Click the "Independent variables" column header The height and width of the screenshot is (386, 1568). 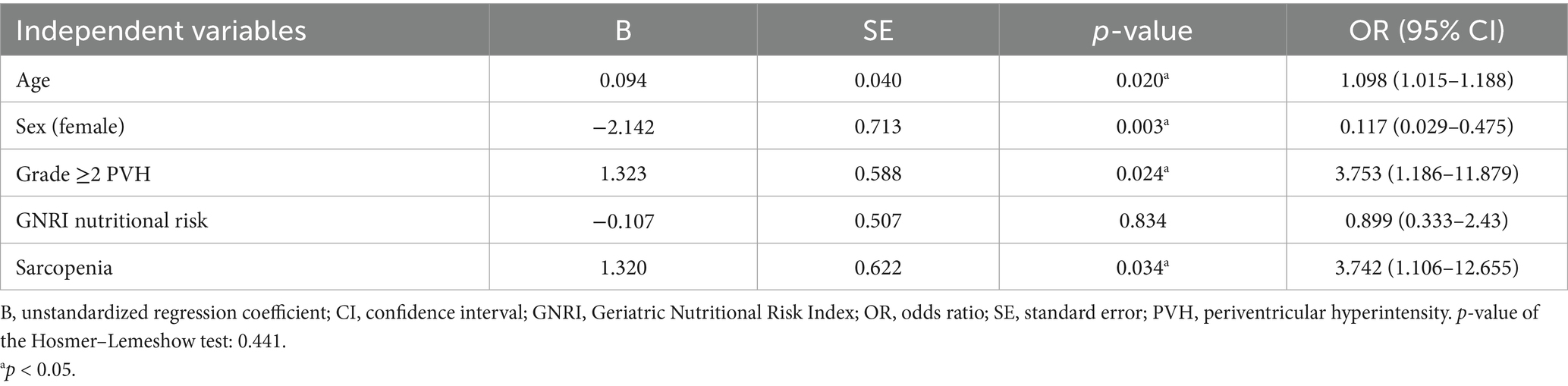pos(161,30)
